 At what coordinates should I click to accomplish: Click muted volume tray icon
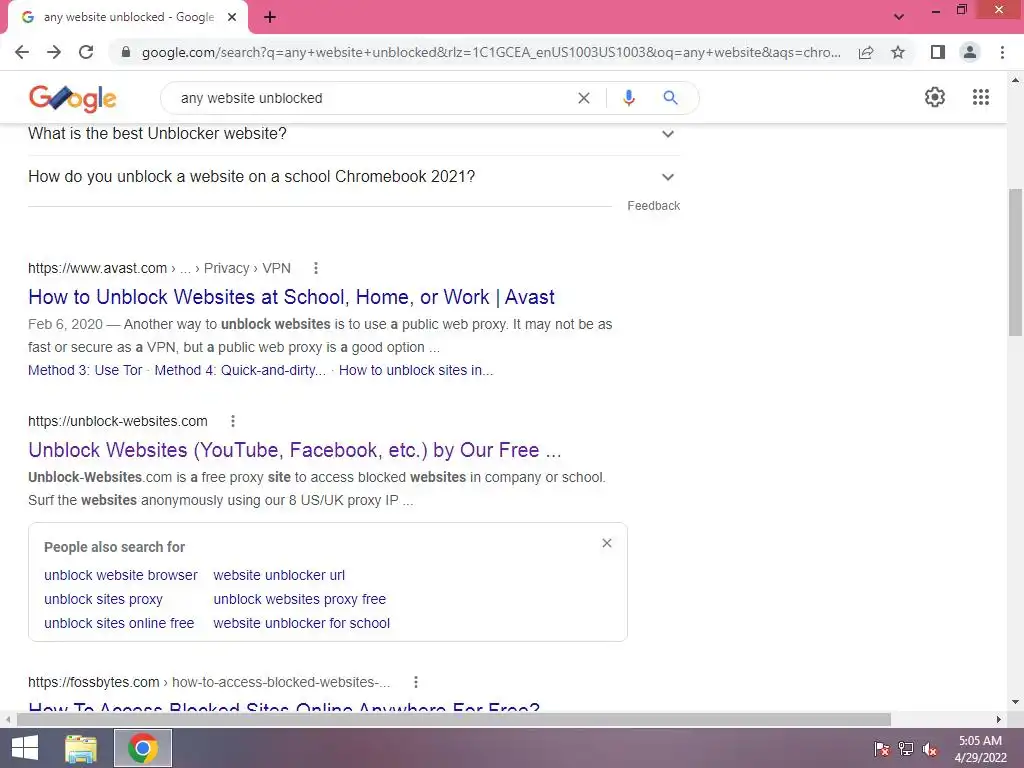(930, 749)
